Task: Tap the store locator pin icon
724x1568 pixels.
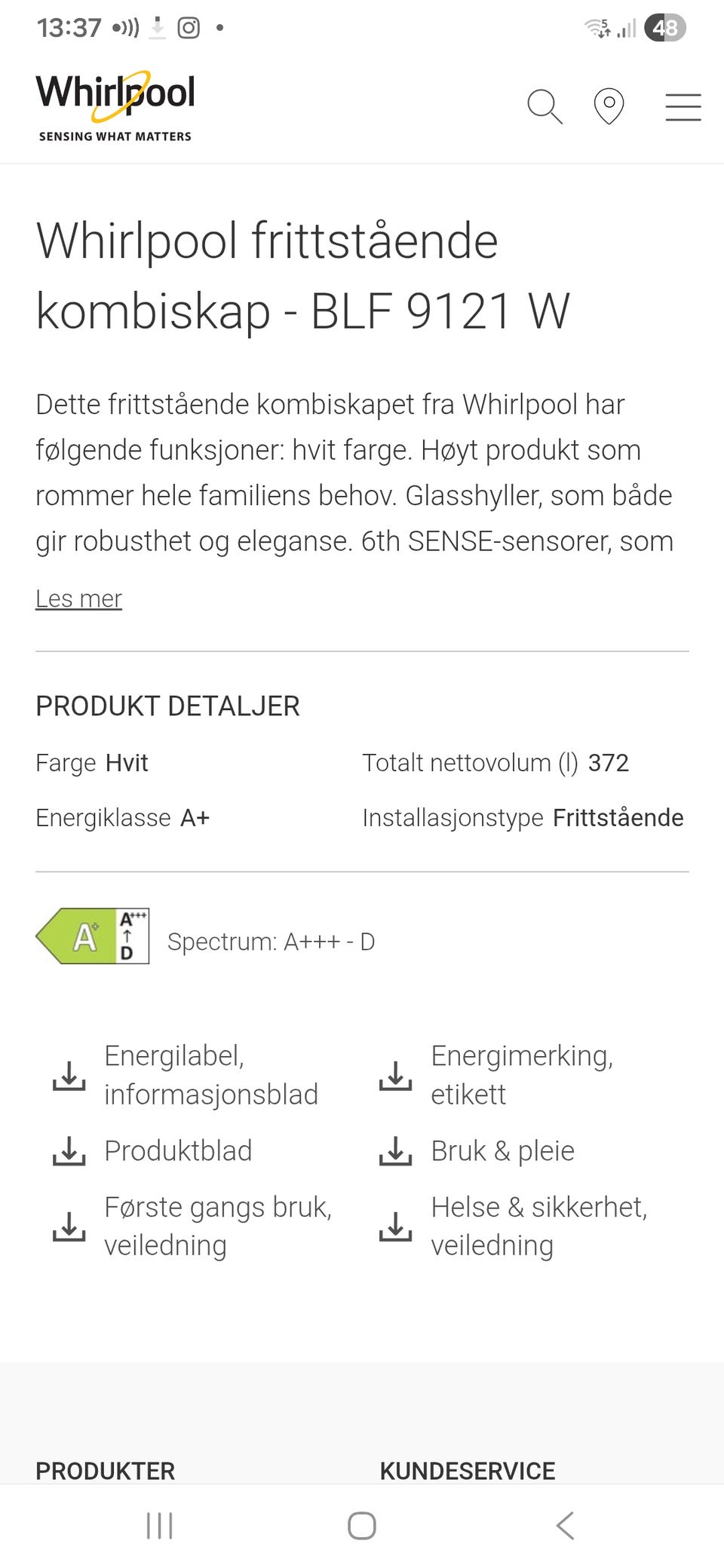Action: 609,106
